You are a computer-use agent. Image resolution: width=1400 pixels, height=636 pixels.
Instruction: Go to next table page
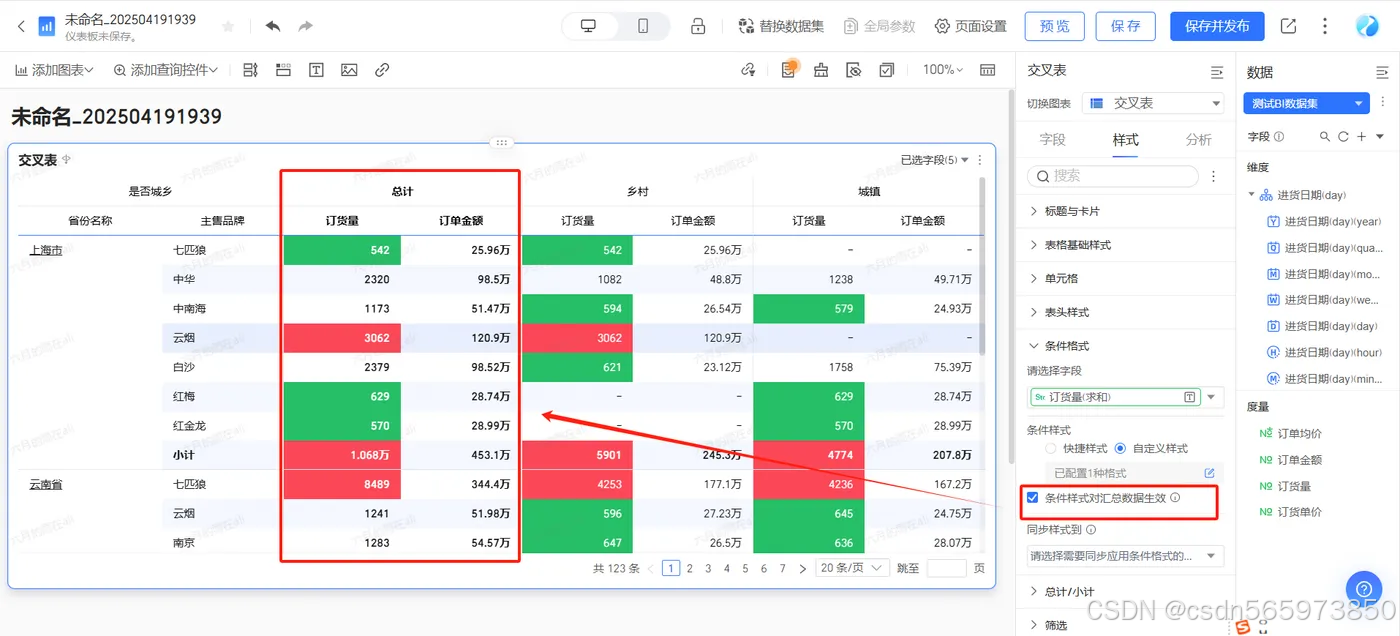pyautogui.click(x=802, y=568)
